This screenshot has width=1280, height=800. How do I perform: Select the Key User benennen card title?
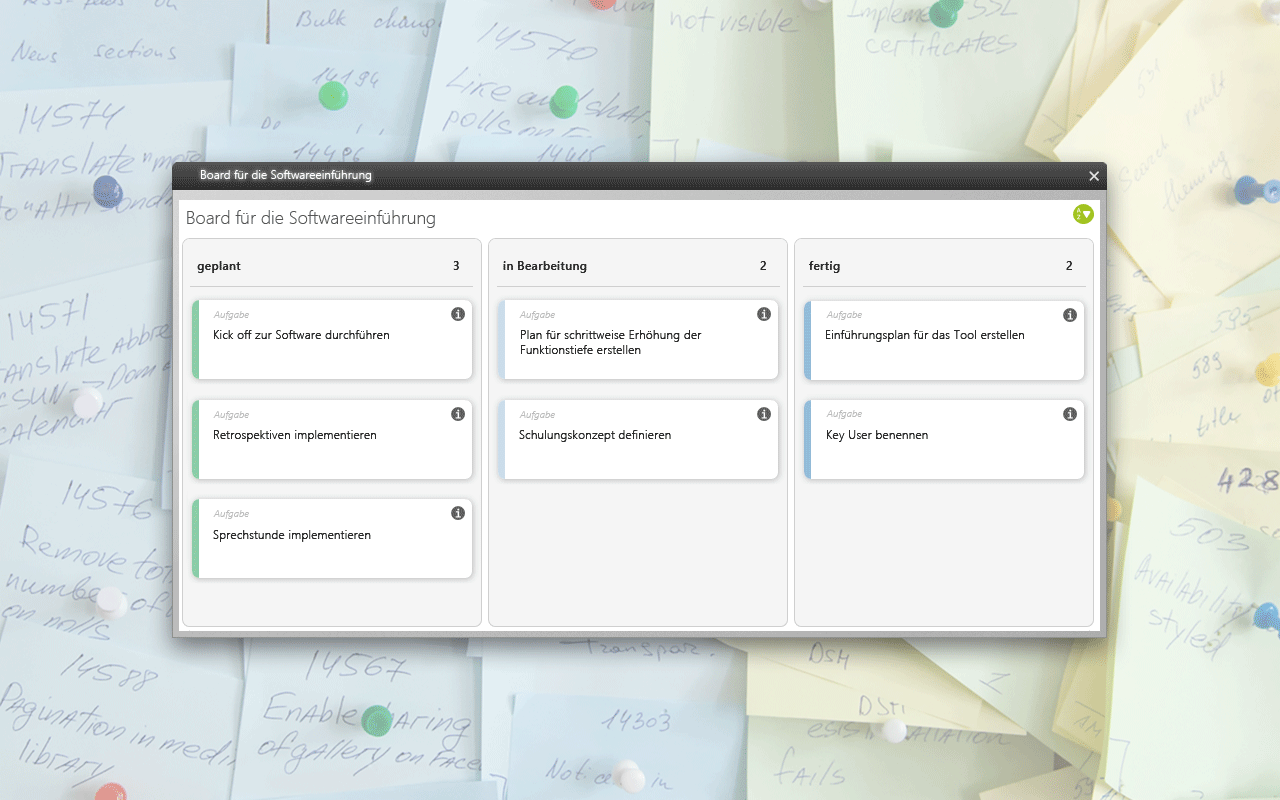pyautogui.click(x=877, y=435)
